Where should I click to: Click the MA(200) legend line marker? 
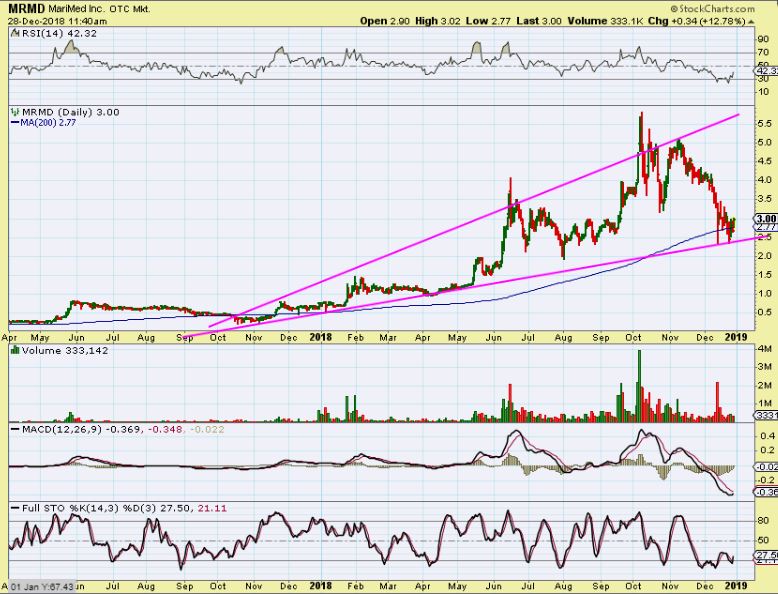(15, 123)
